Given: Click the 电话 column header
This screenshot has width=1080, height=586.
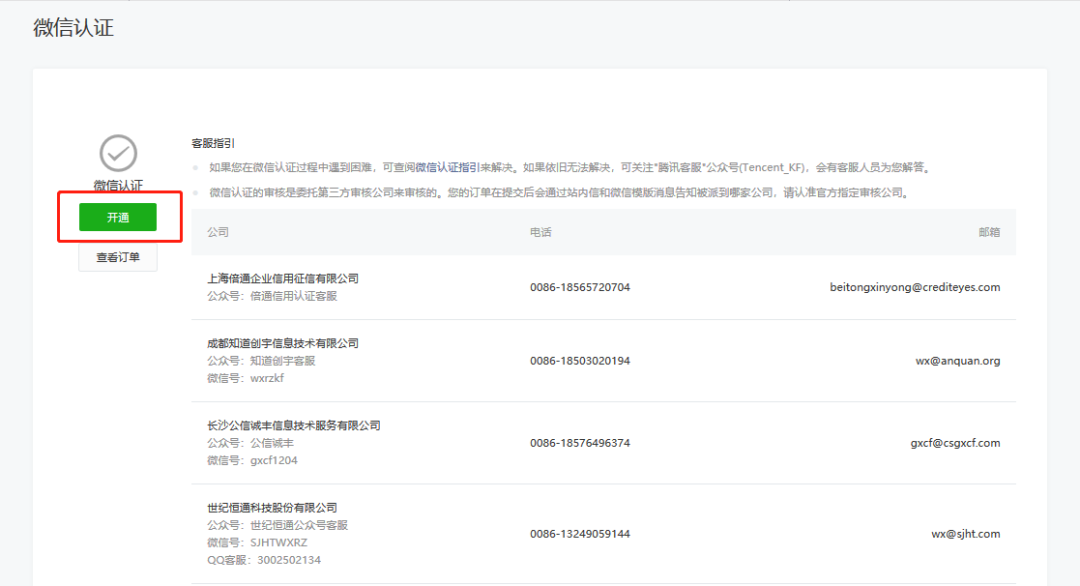Looking at the screenshot, I should [x=541, y=232].
